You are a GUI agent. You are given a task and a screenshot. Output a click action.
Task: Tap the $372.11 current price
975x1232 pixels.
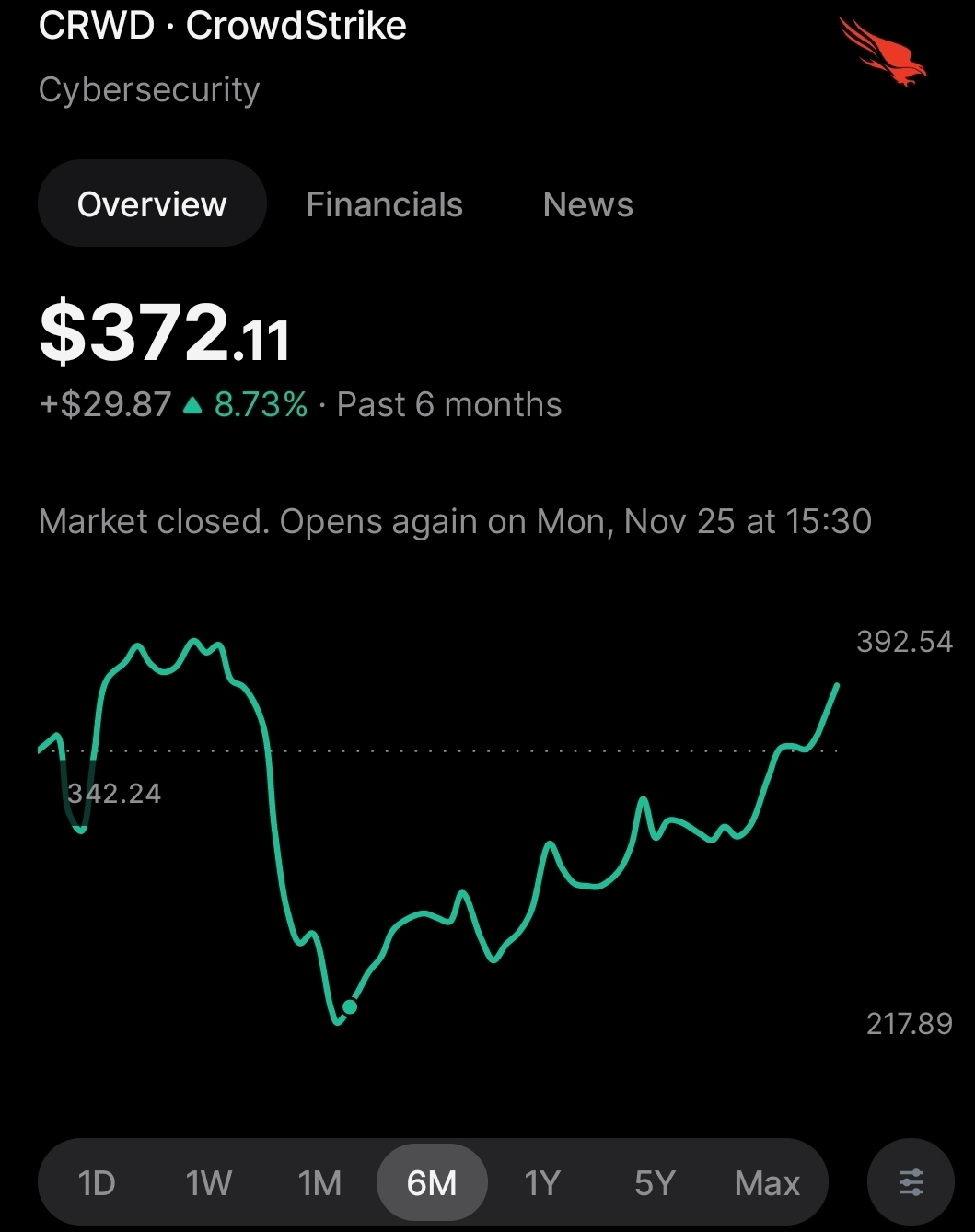[165, 333]
